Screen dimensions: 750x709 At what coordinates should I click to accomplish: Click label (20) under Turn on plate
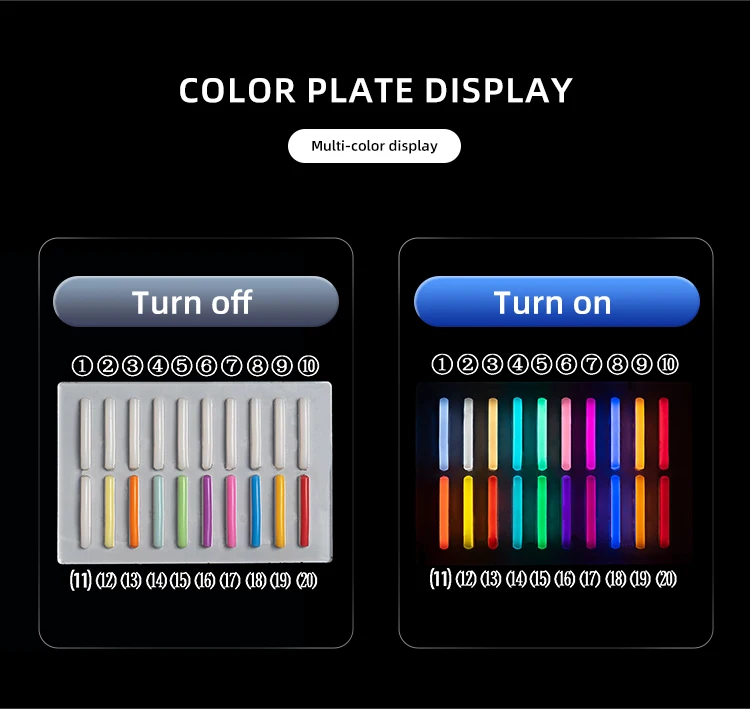pyautogui.click(x=666, y=579)
